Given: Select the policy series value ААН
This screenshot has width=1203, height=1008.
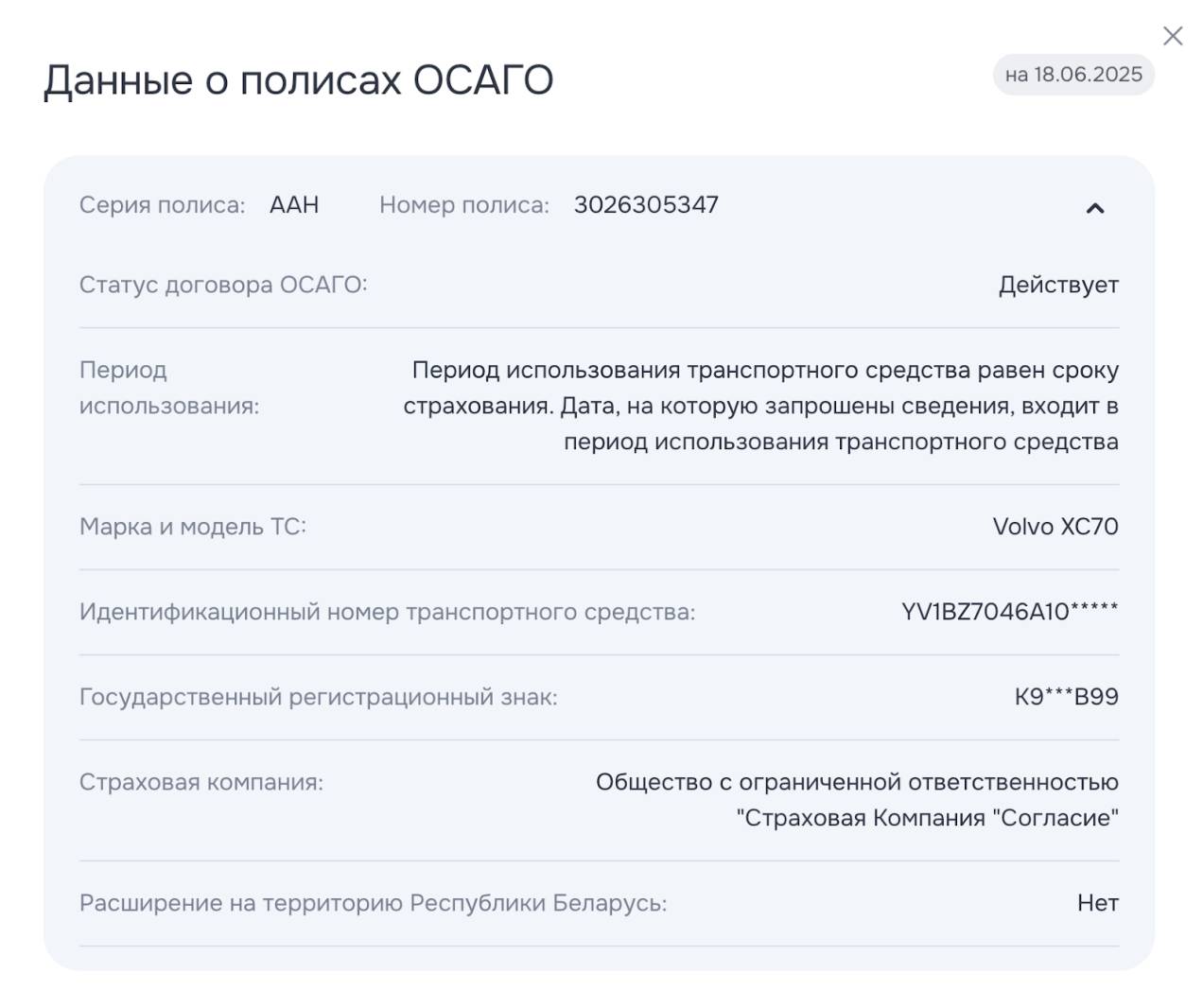Looking at the screenshot, I should coord(294,205).
